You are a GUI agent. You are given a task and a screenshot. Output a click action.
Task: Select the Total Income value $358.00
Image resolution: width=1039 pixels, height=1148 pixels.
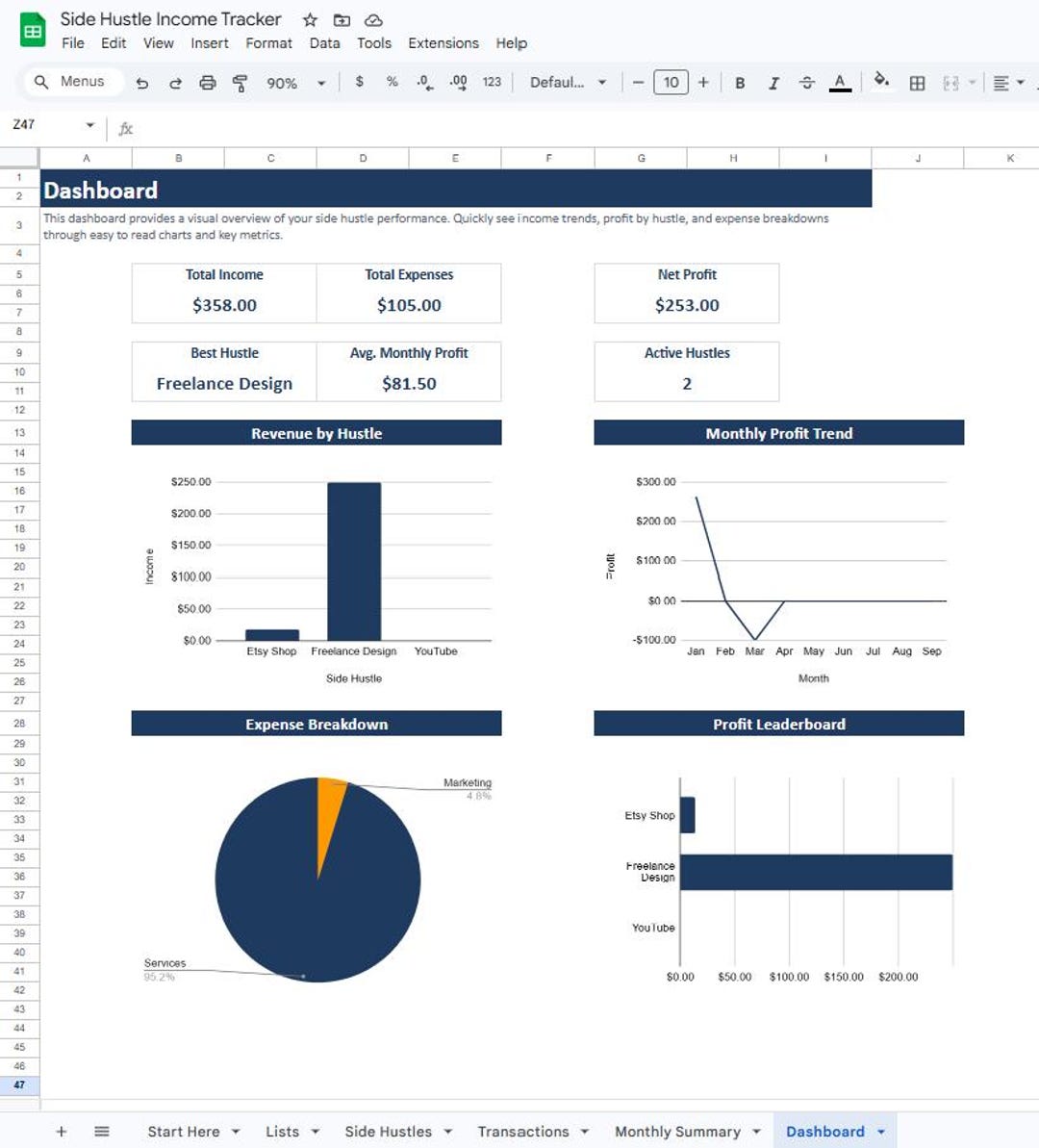[224, 305]
